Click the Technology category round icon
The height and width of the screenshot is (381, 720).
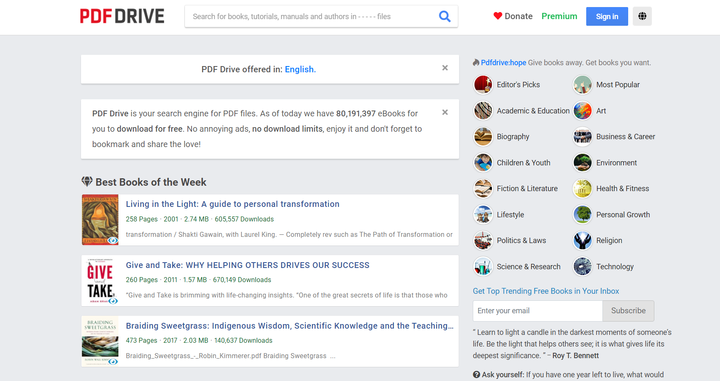582,267
